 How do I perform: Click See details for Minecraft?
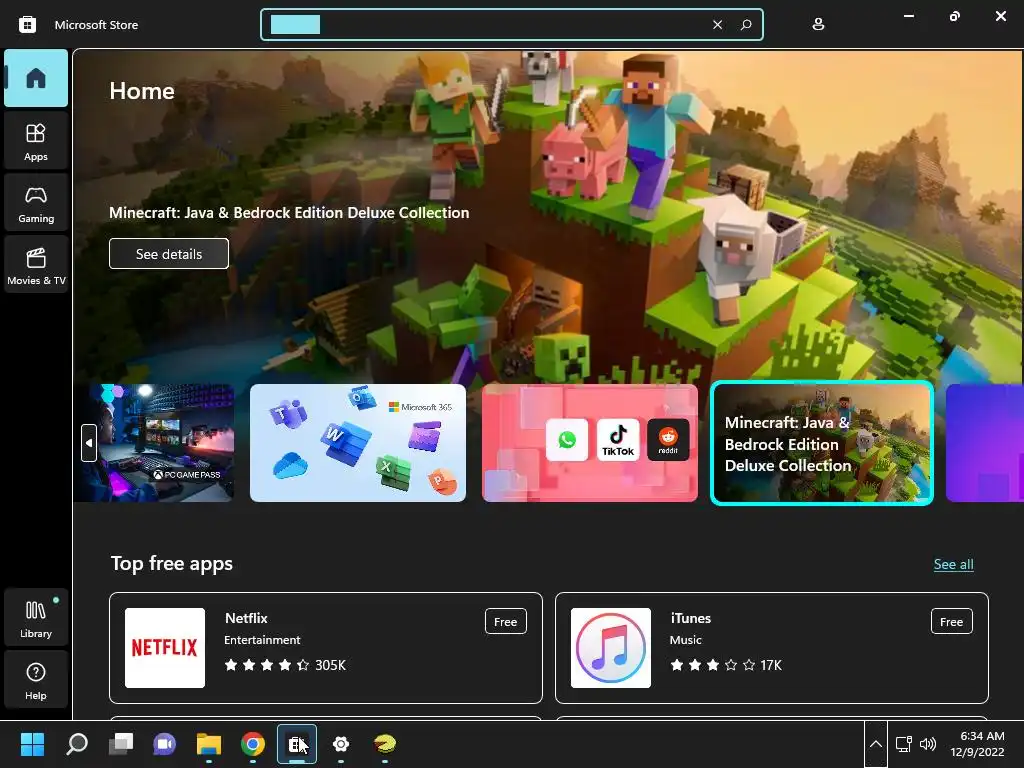coord(169,254)
